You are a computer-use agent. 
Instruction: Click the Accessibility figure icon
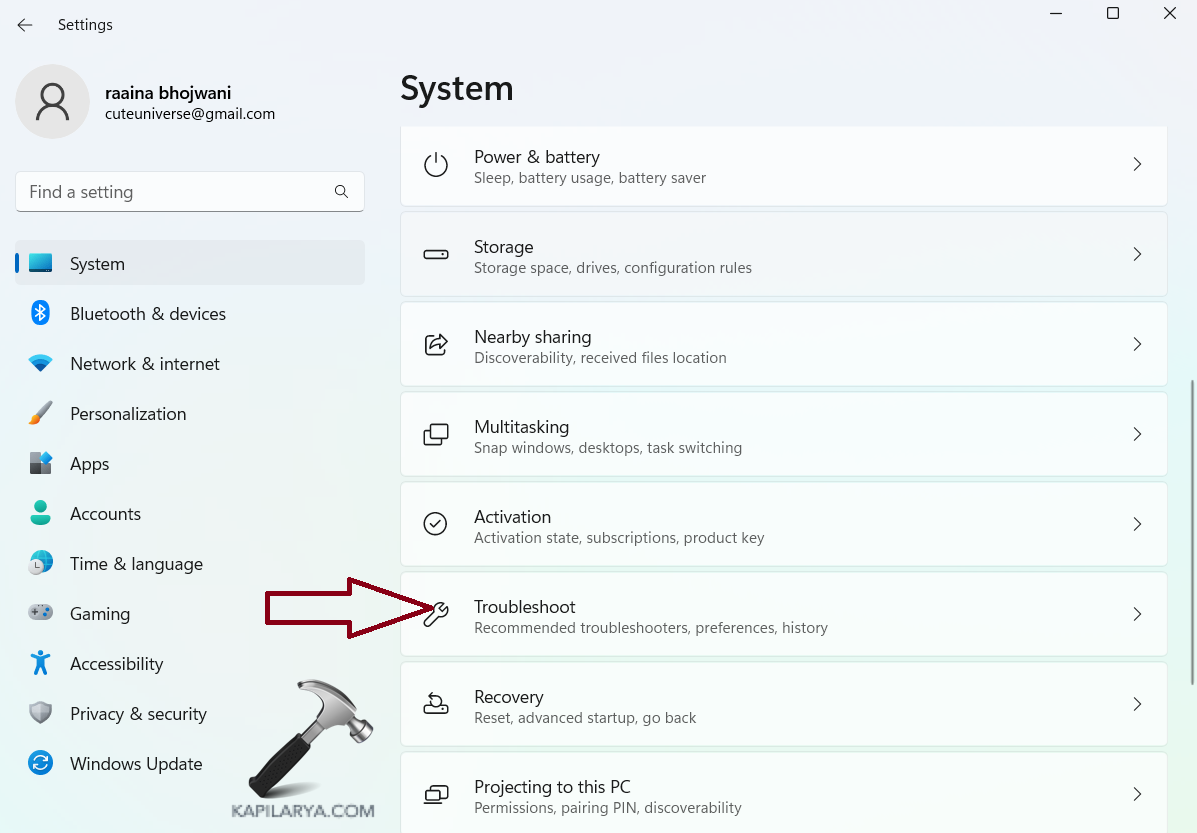[x=40, y=663]
